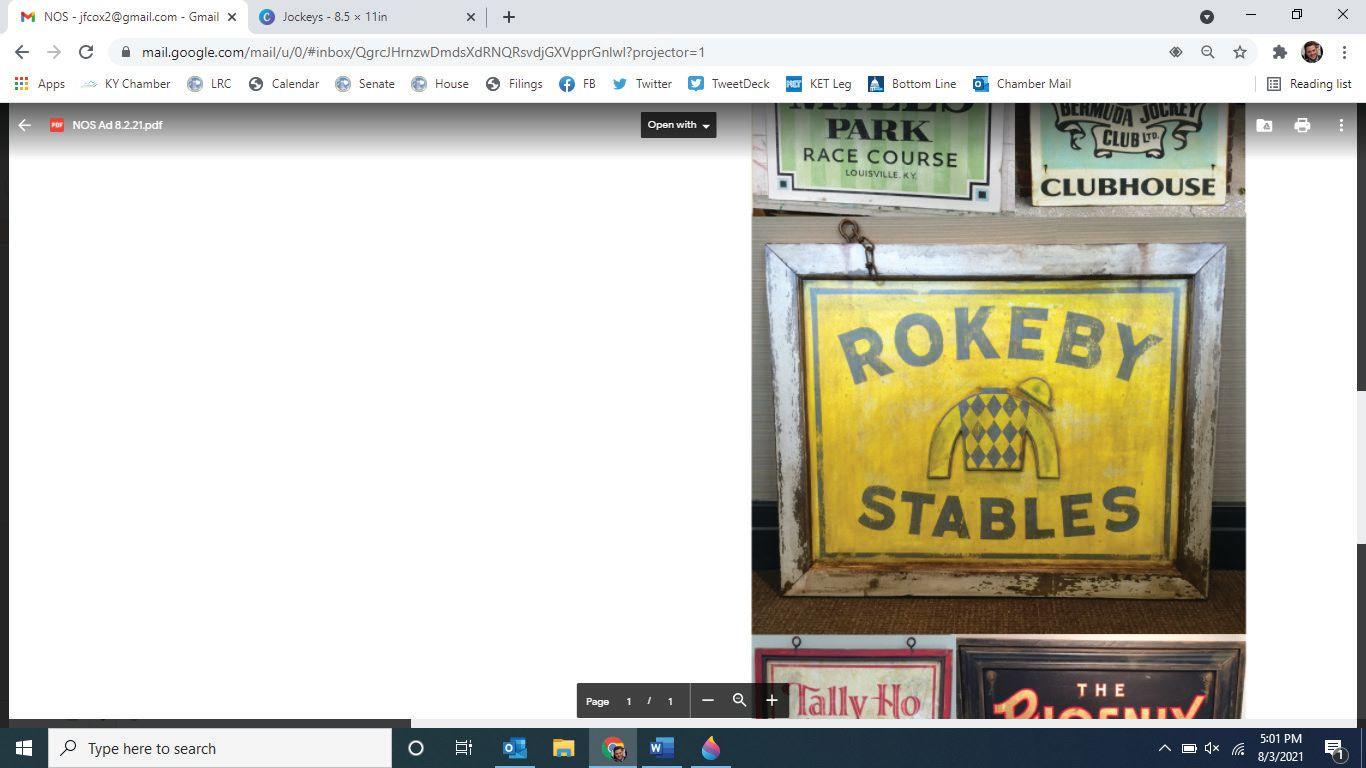
Task: Show hidden system tray icons
Action: click(1164, 748)
